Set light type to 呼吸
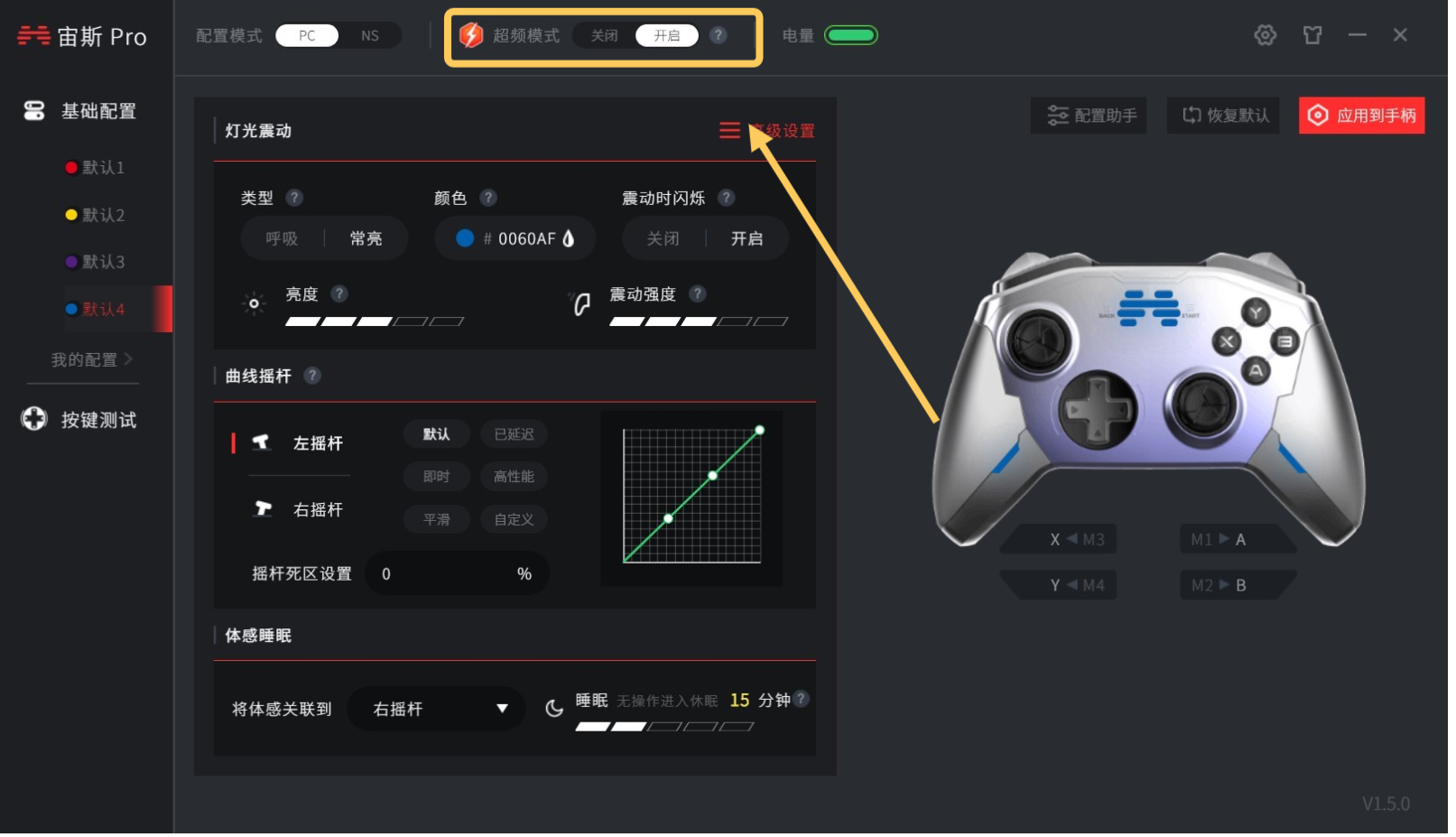The height and width of the screenshot is (837, 1456). [x=283, y=239]
